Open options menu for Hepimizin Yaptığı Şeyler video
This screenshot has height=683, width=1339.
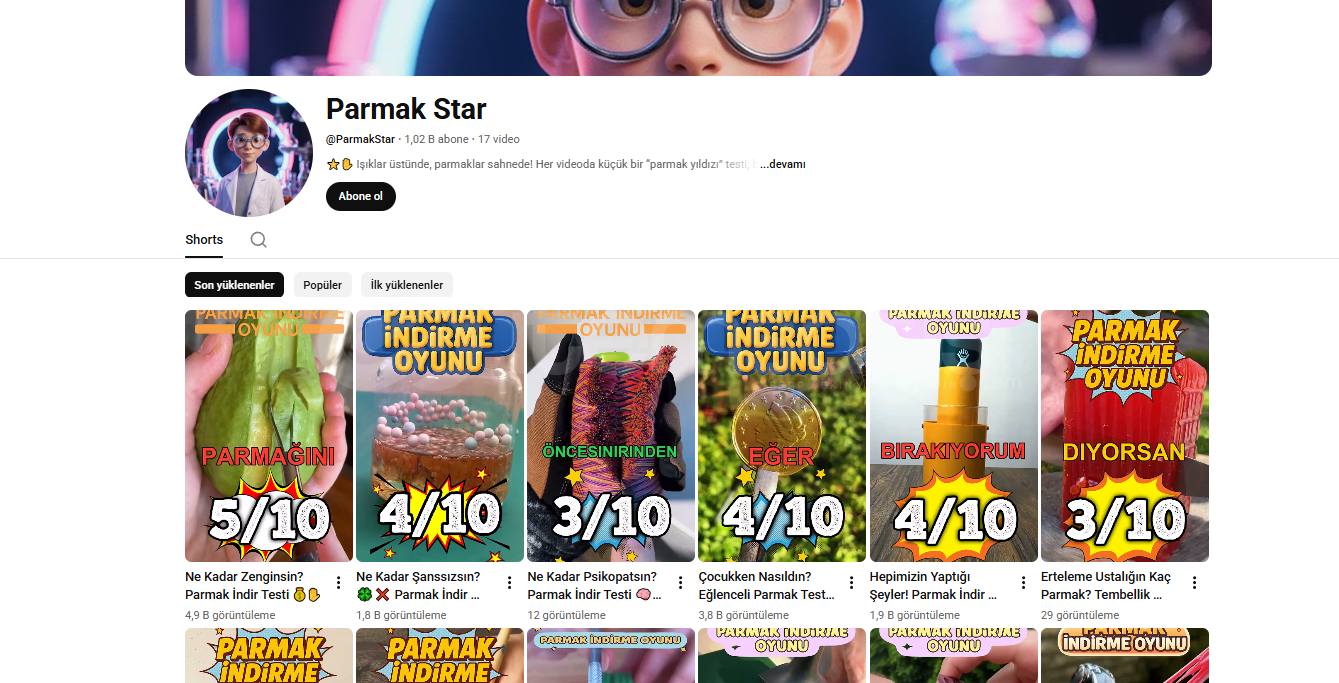[x=1023, y=583]
